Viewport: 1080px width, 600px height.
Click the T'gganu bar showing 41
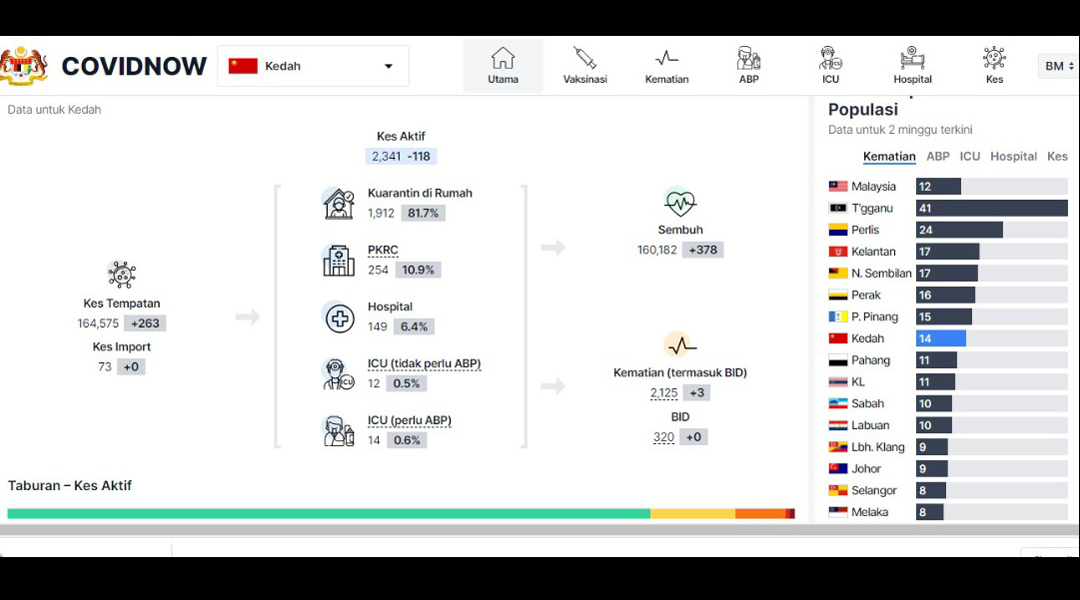992,208
